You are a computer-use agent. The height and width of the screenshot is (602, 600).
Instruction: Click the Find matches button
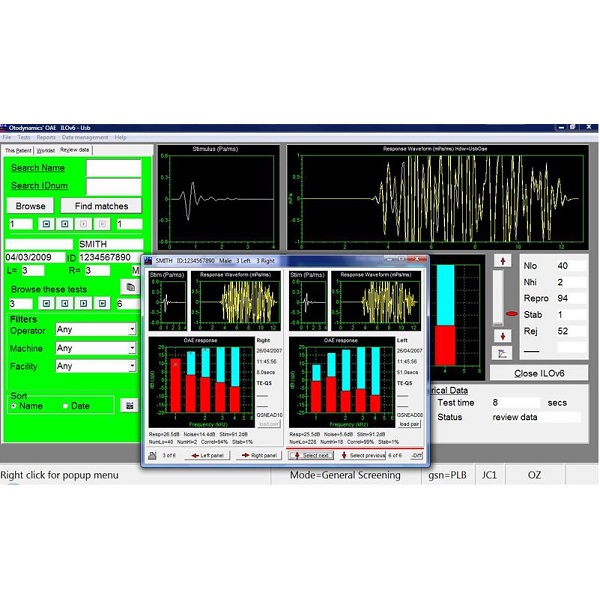point(100,206)
